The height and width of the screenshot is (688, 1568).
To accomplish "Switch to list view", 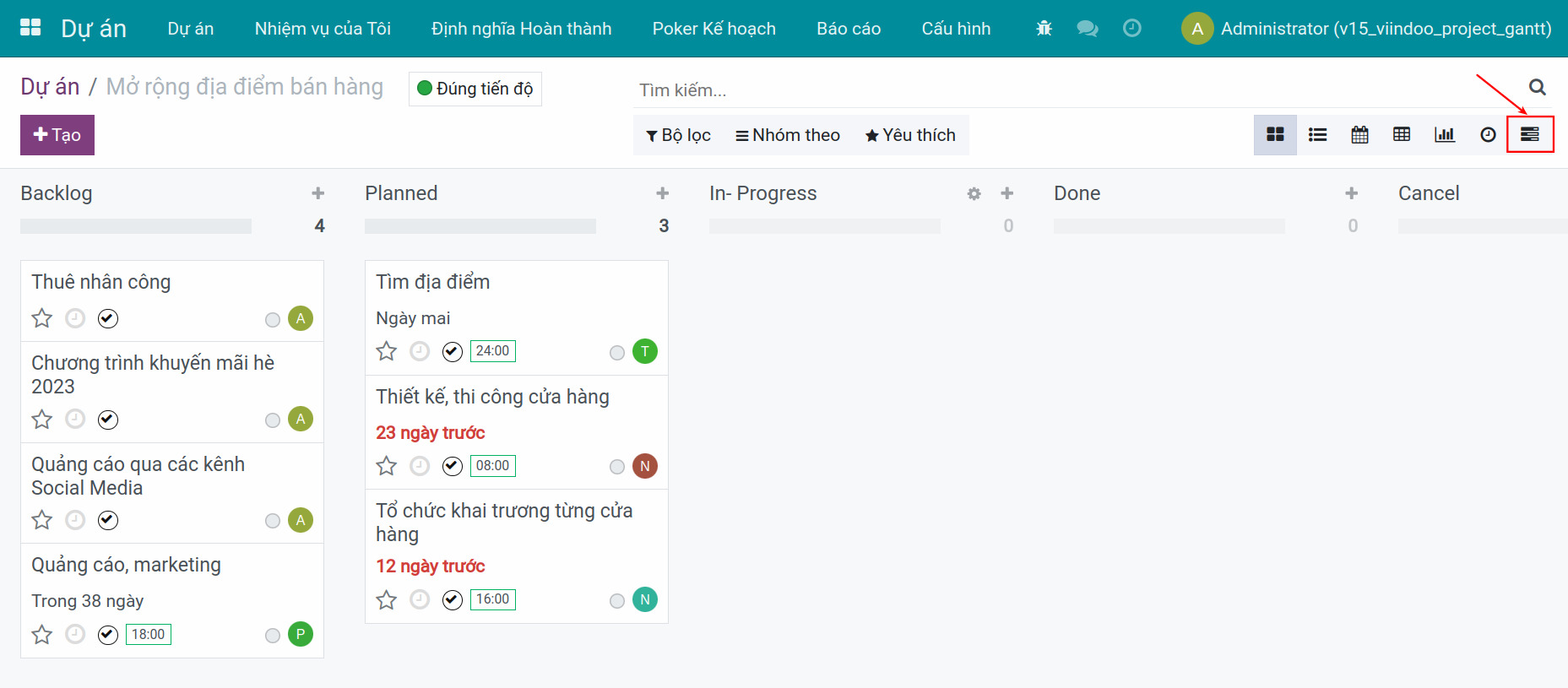I will coord(1317,135).
